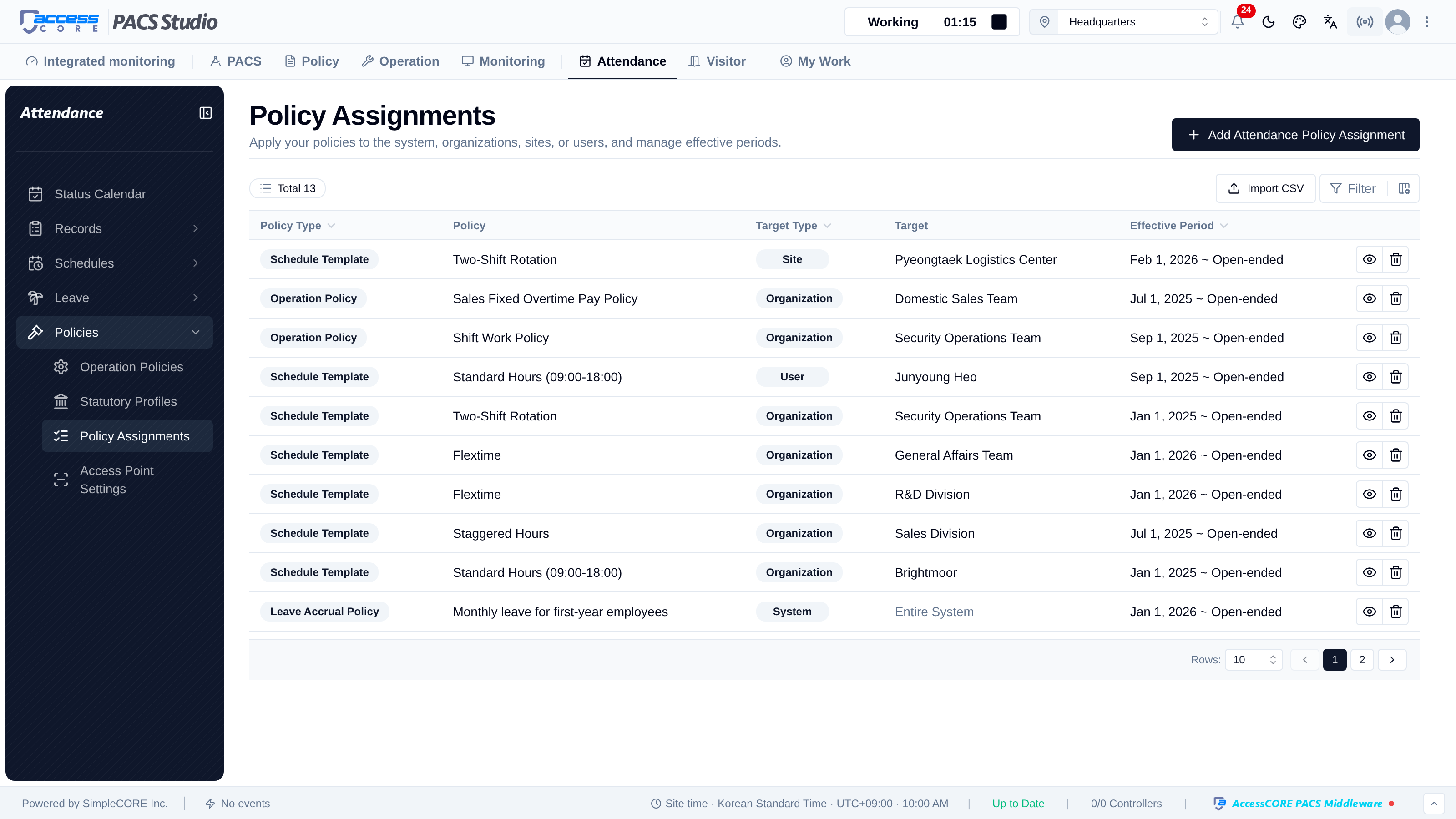
Task: Sort by Policy Type column
Action: 297,226
